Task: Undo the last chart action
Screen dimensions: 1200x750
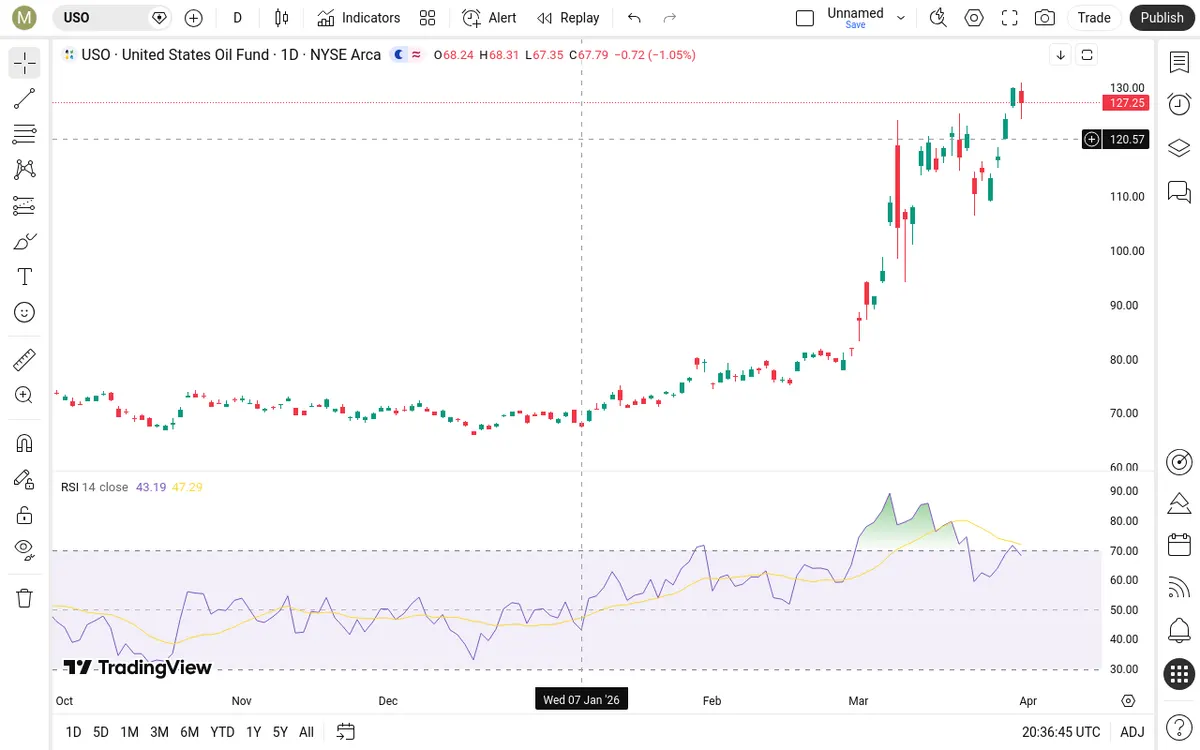Action: click(634, 18)
